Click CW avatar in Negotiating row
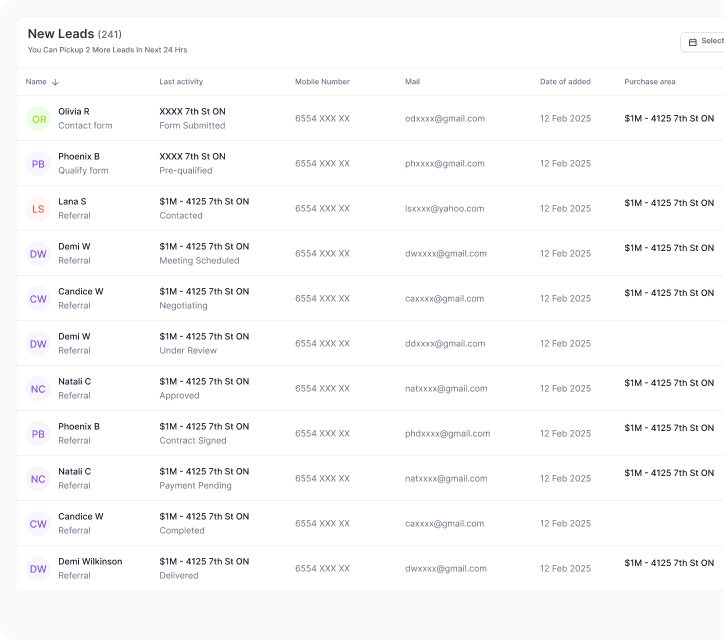 pos(38,299)
